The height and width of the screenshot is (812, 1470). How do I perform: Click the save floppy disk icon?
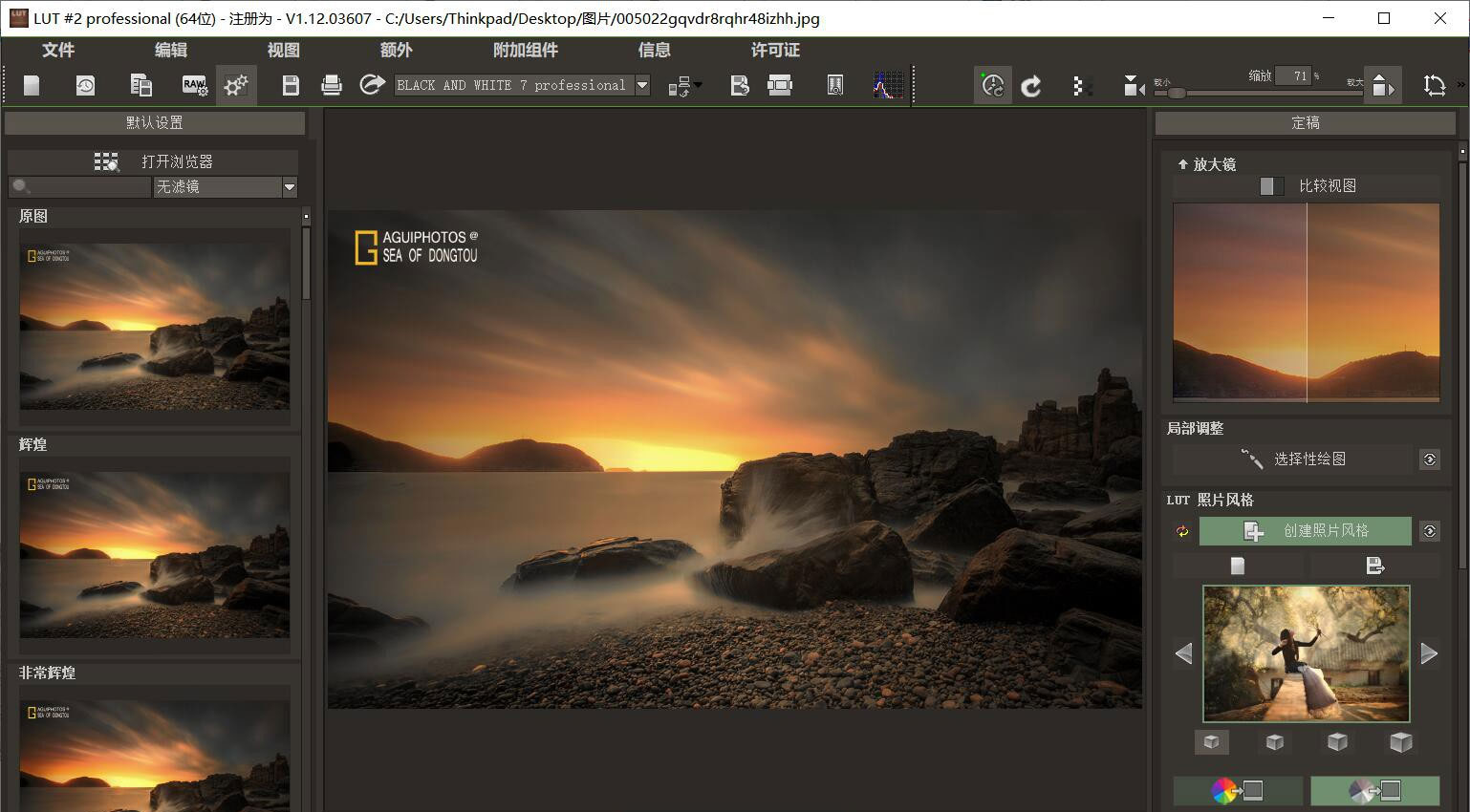[x=291, y=86]
